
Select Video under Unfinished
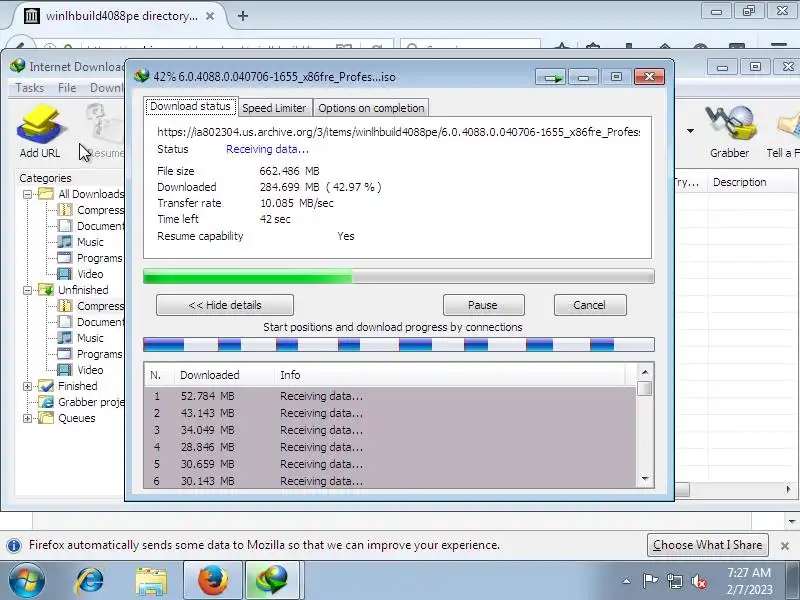pos(81,370)
